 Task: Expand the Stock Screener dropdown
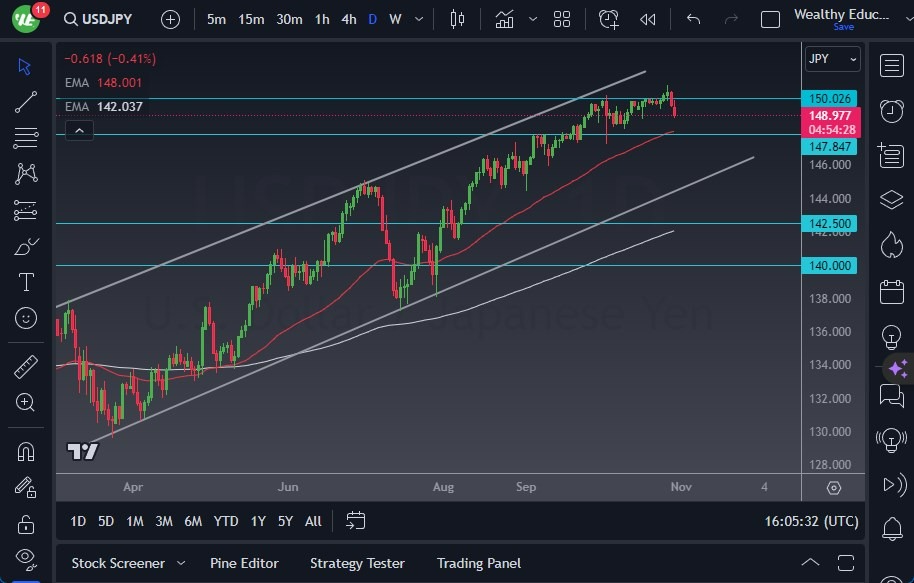click(x=182, y=563)
